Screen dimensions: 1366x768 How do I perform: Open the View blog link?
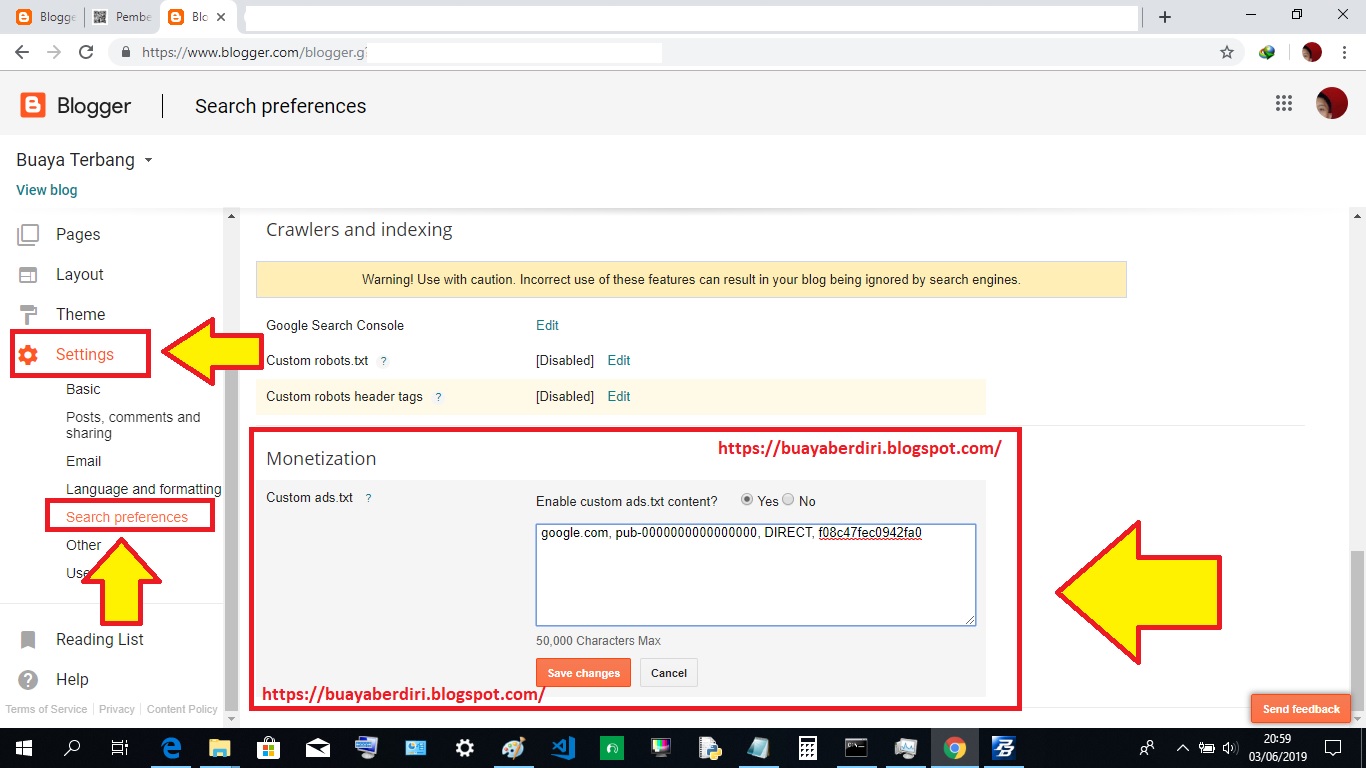pyautogui.click(x=47, y=190)
